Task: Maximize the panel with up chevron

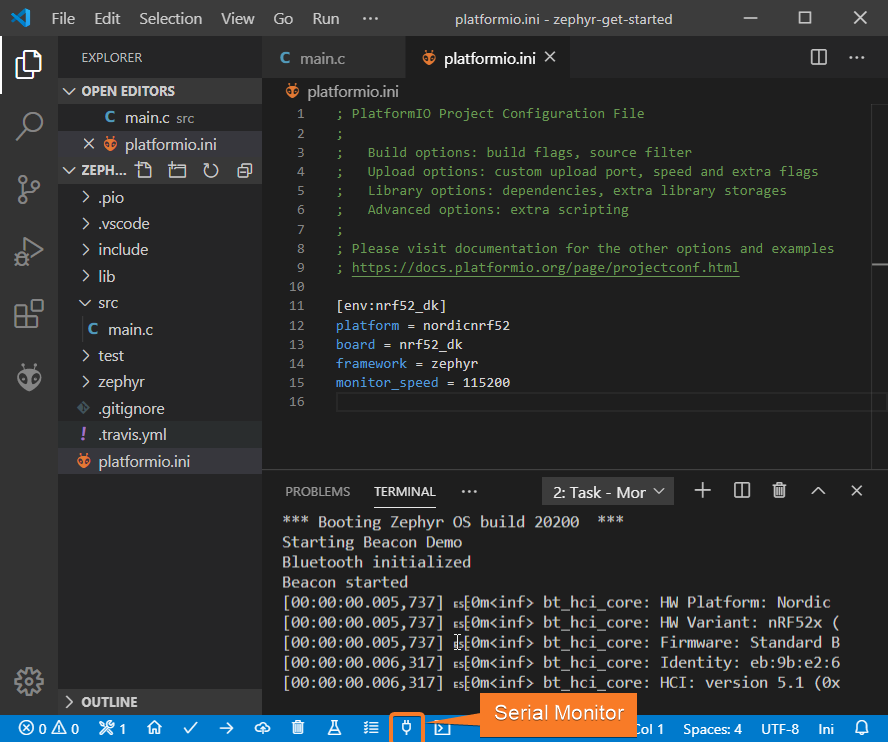Action: click(x=818, y=491)
